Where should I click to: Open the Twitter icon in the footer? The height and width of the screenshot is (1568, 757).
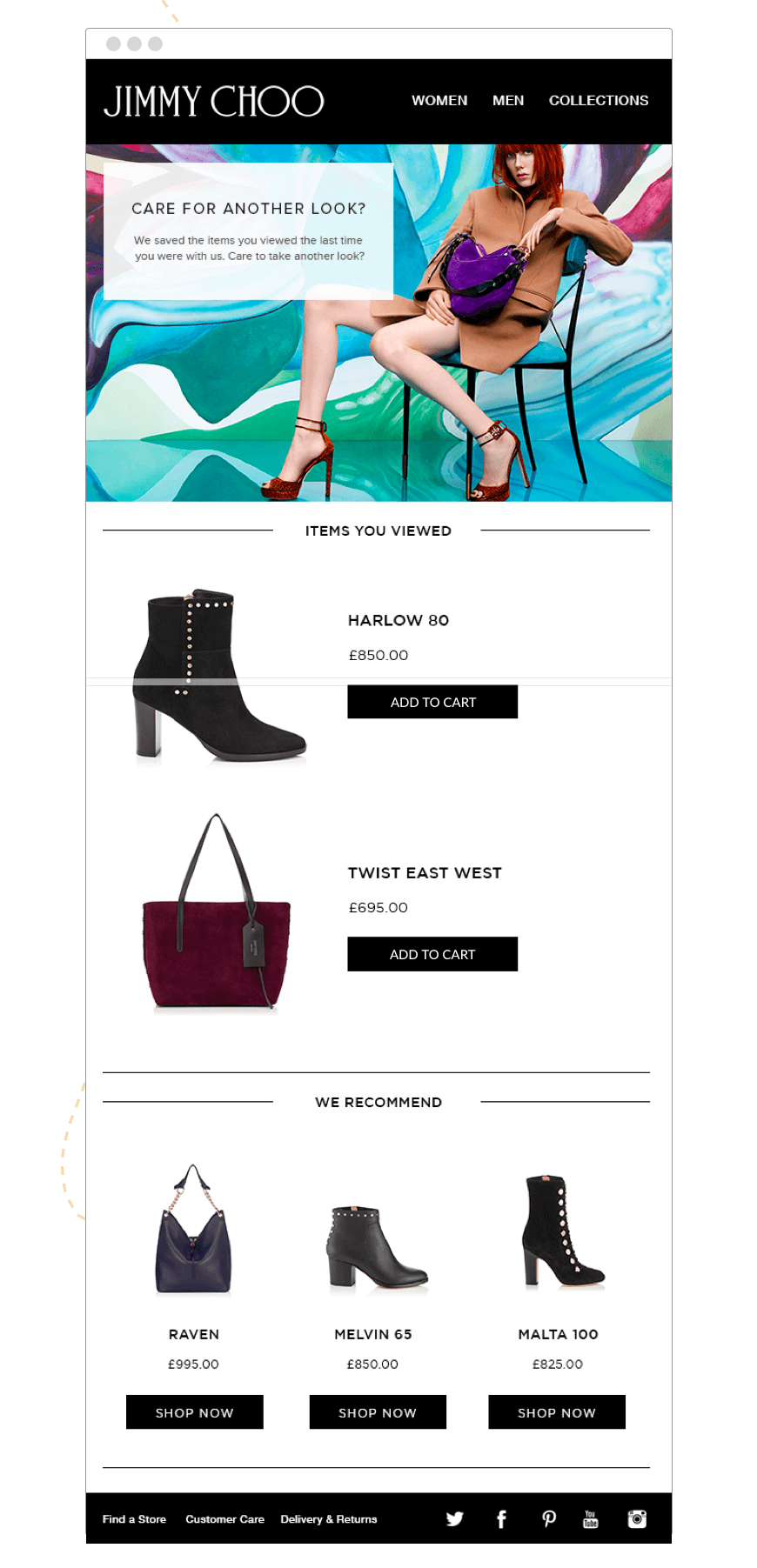[455, 1518]
